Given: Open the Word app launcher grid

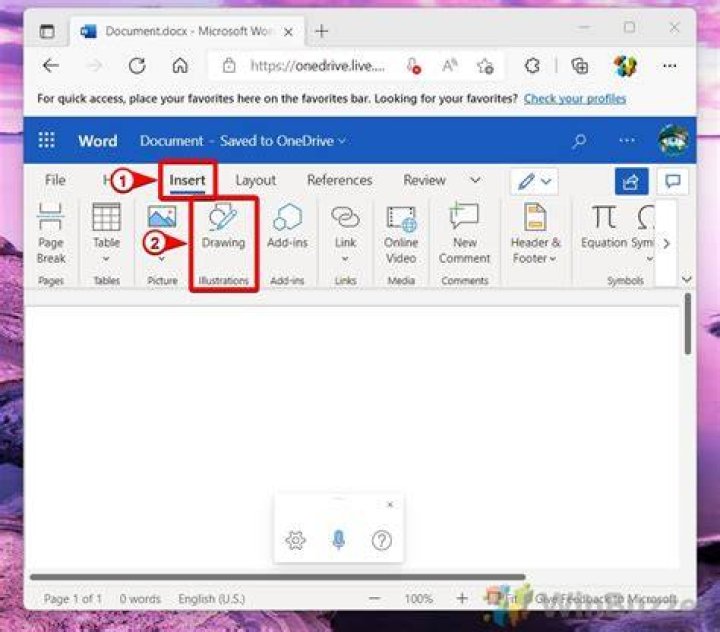Looking at the screenshot, I should click(x=46, y=140).
